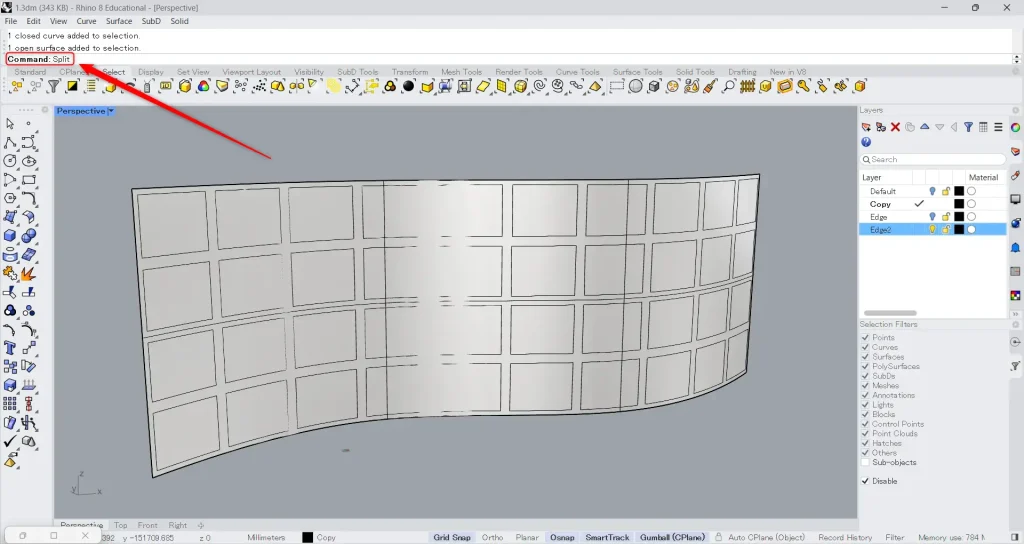The width and height of the screenshot is (1024, 544).
Task: Expand the side panel tabs overflow chevron
Action: 1016,314
